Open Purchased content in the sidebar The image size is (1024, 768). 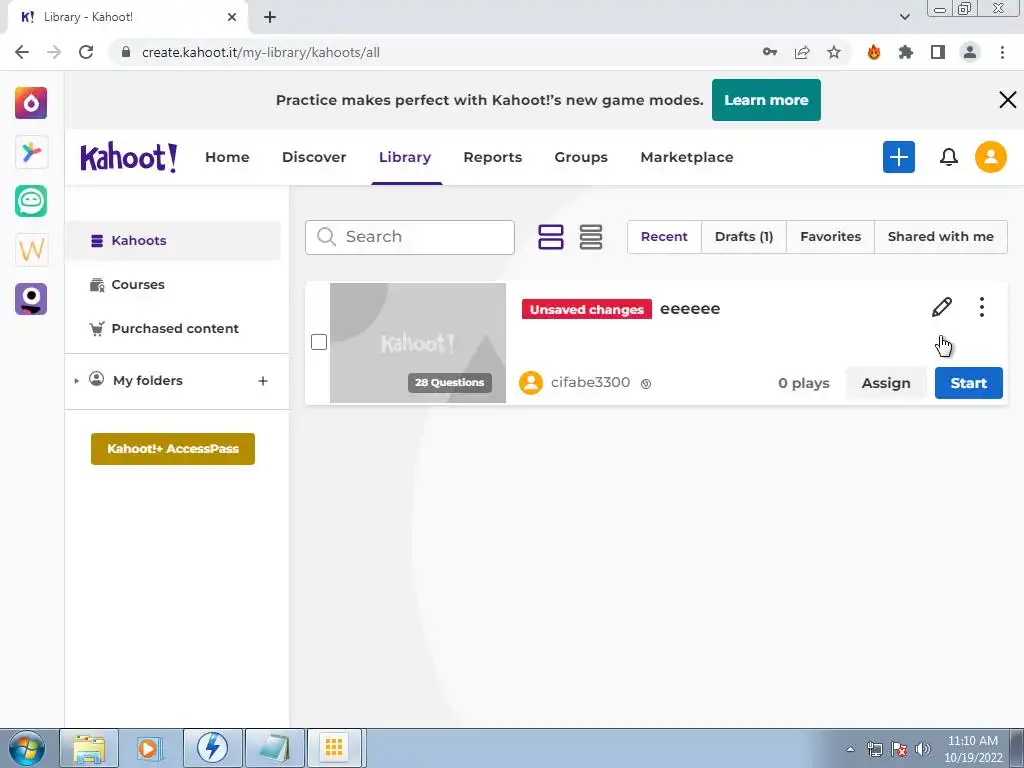coord(173,328)
